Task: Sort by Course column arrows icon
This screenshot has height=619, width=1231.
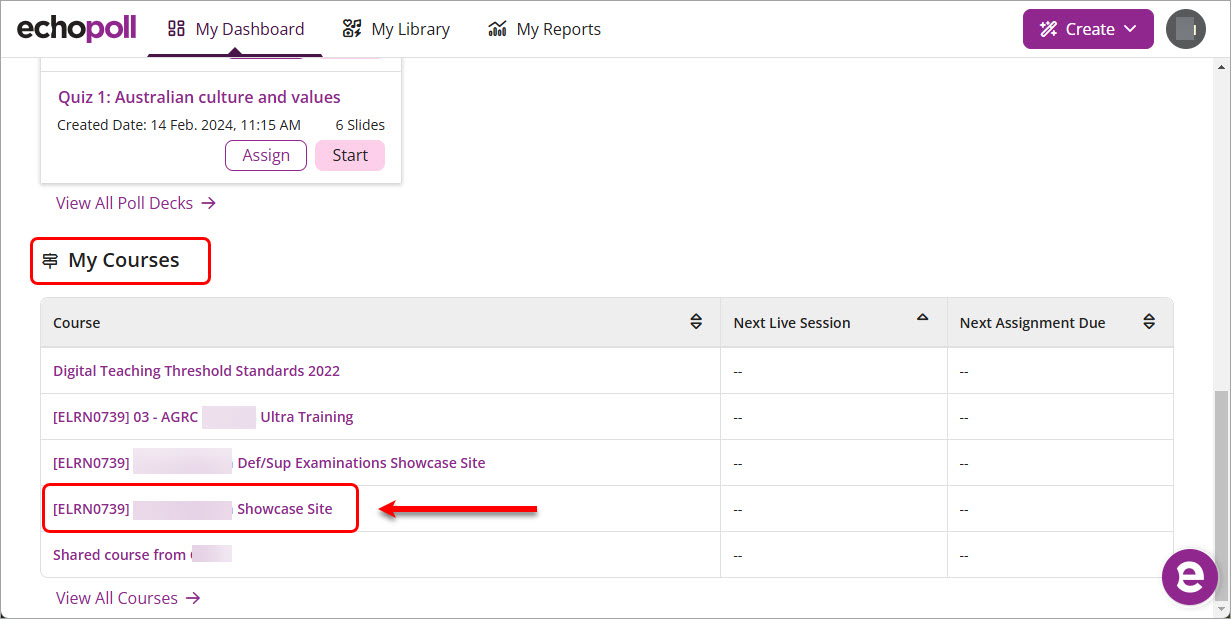Action: (696, 322)
